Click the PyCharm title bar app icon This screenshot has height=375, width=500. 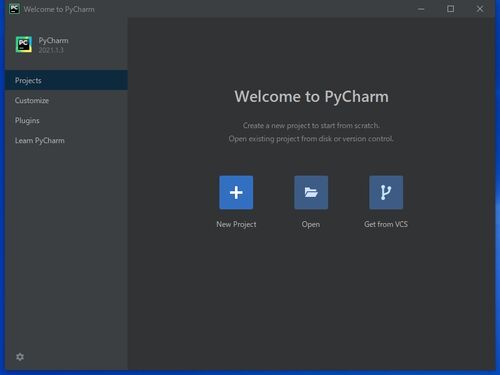tap(14, 9)
